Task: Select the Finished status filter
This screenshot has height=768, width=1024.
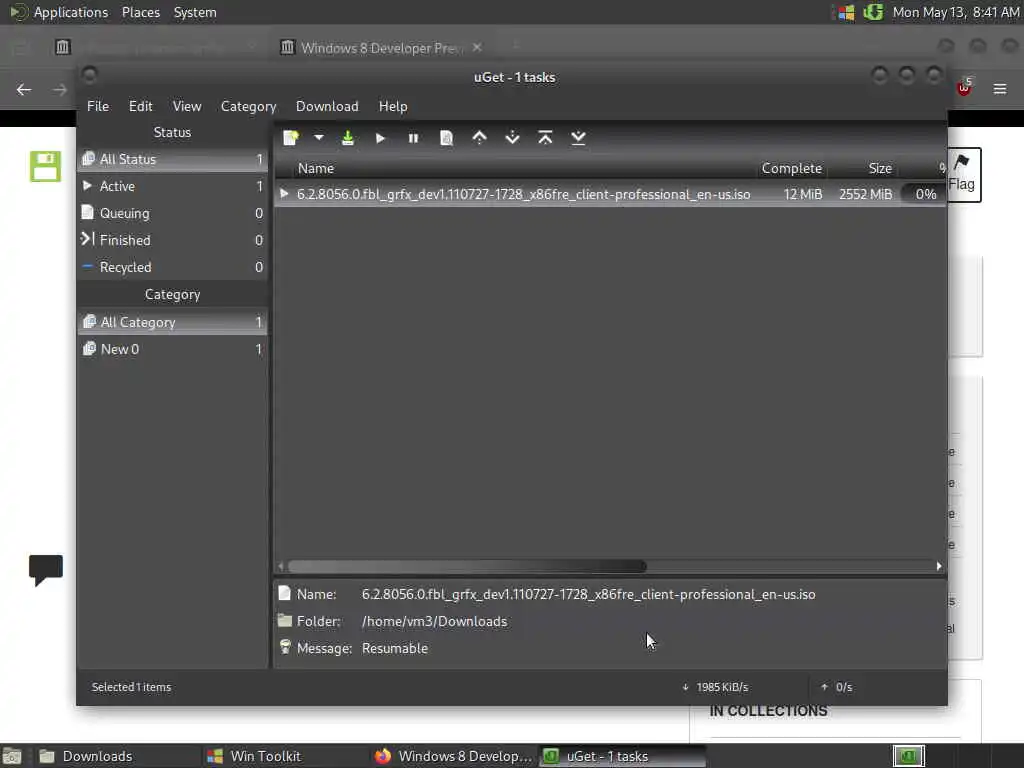Action: point(172,240)
